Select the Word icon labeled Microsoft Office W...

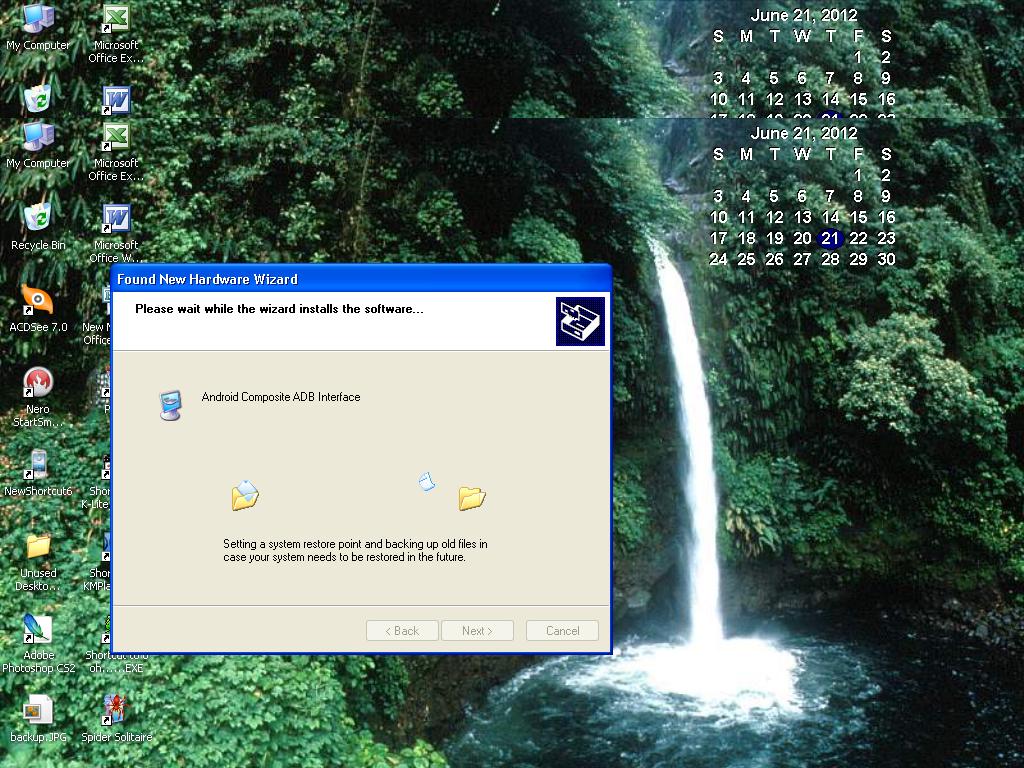coord(116,232)
